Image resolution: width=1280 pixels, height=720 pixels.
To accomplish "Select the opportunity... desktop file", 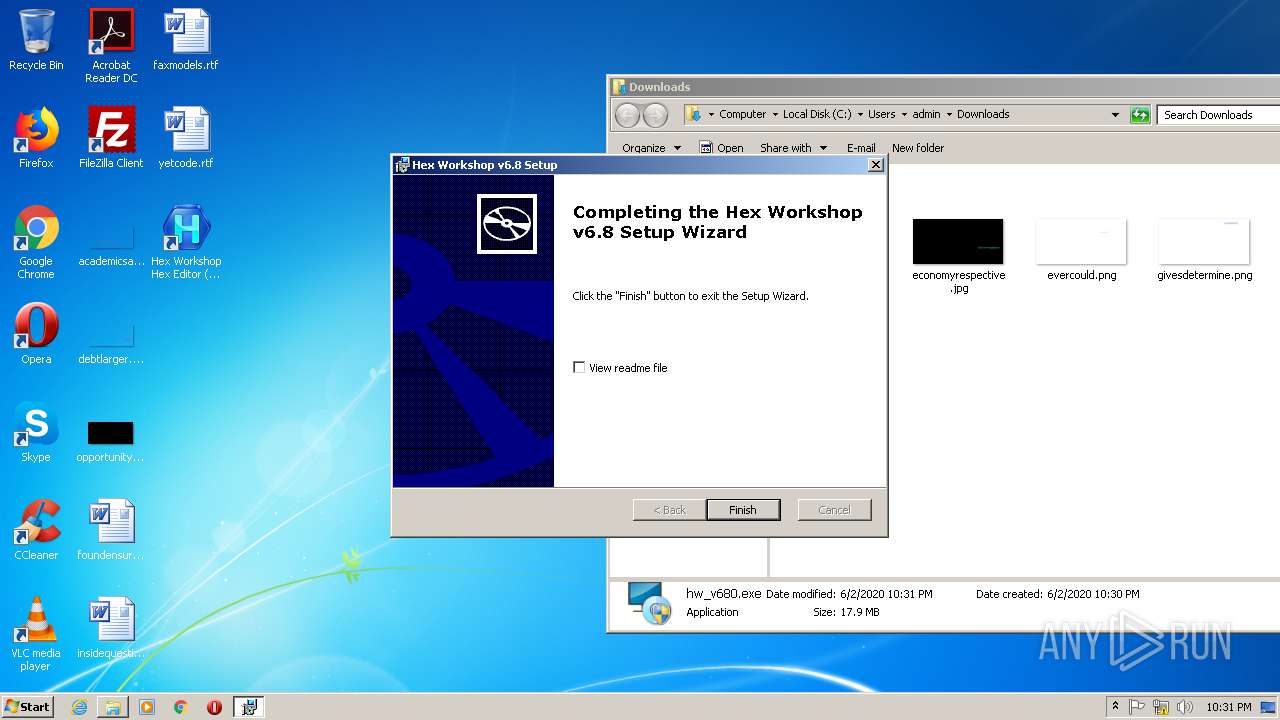I will [x=111, y=440].
